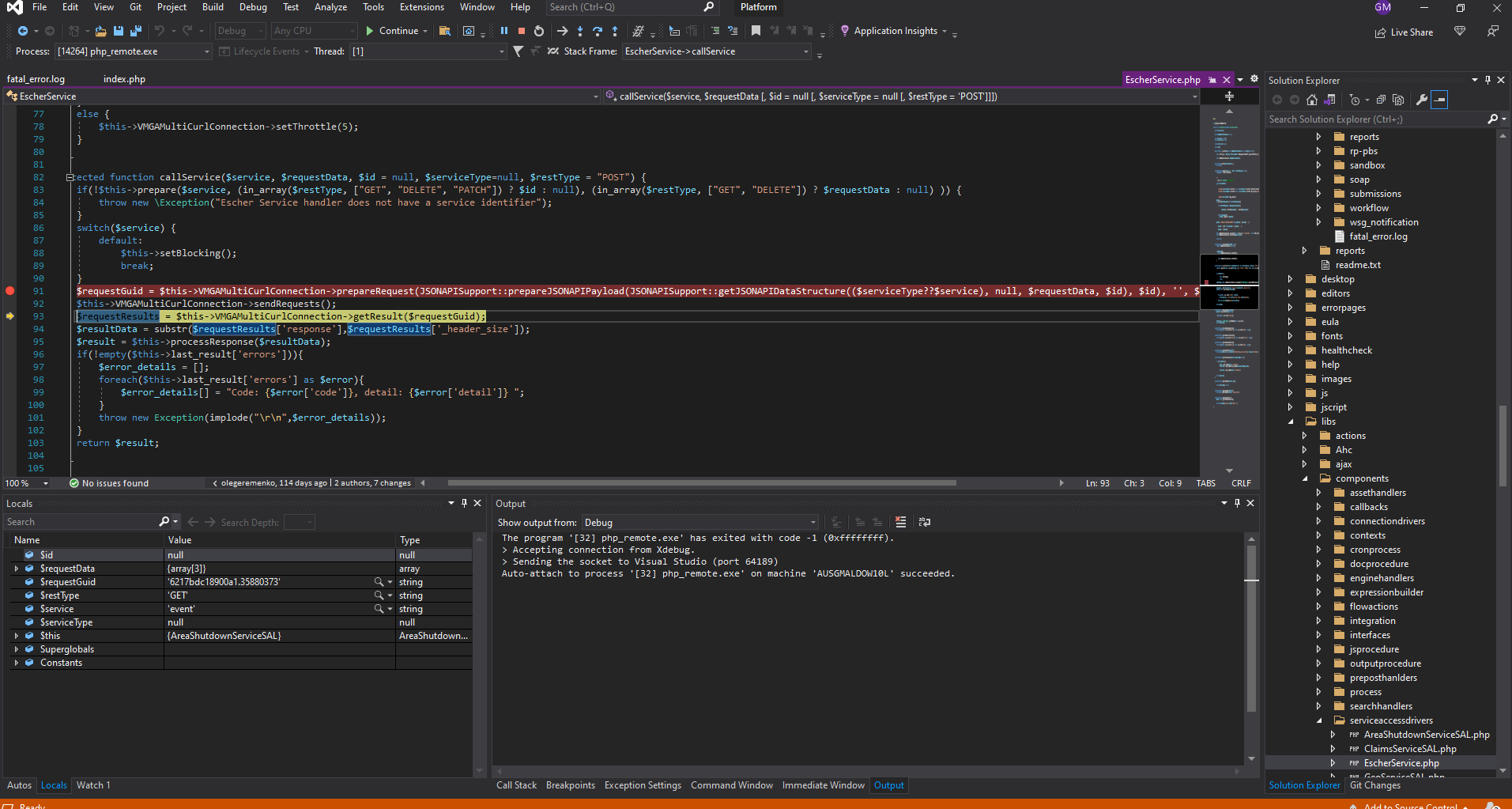Click Clear All icon in Output panel
The height and width of the screenshot is (809, 1512).
point(900,522)
